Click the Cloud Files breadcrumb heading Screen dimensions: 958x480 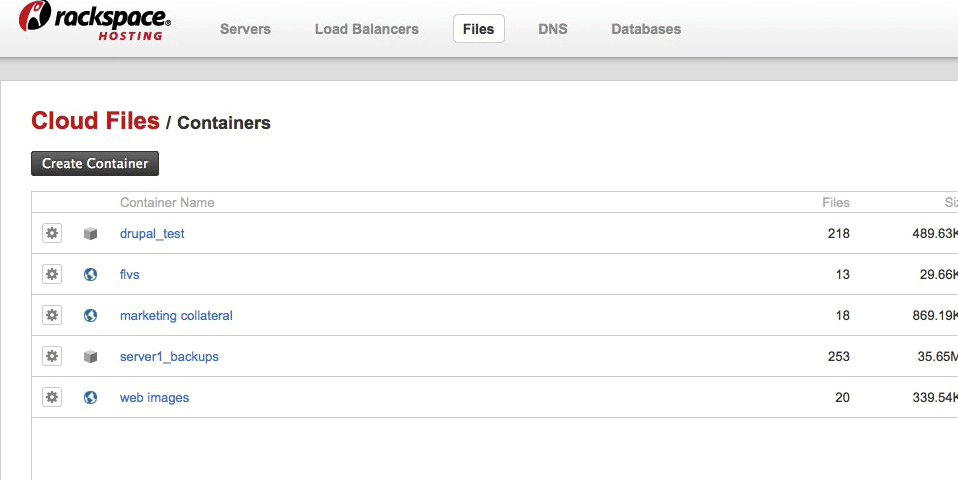click(x=95, y=121)
